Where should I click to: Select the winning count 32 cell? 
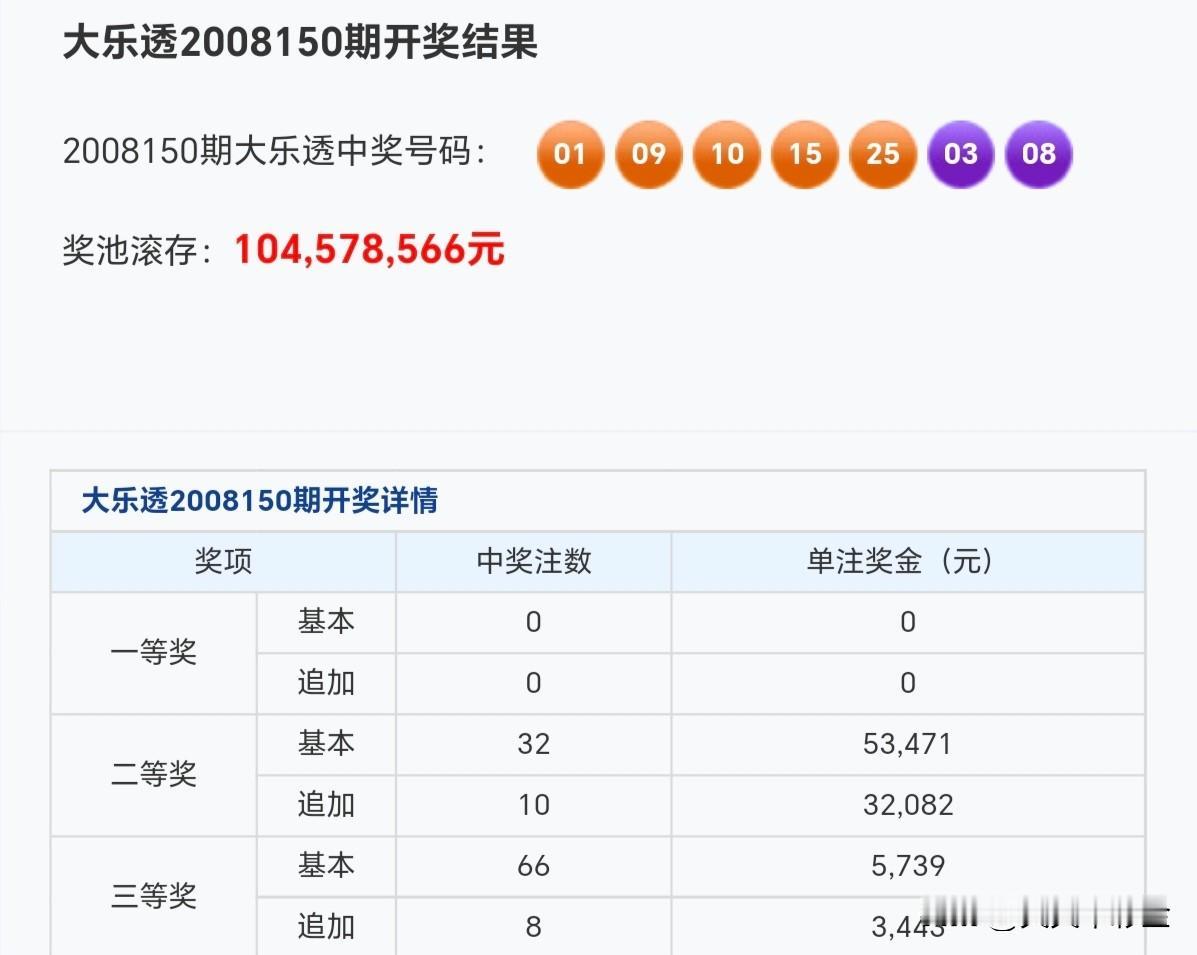(534, 744)
